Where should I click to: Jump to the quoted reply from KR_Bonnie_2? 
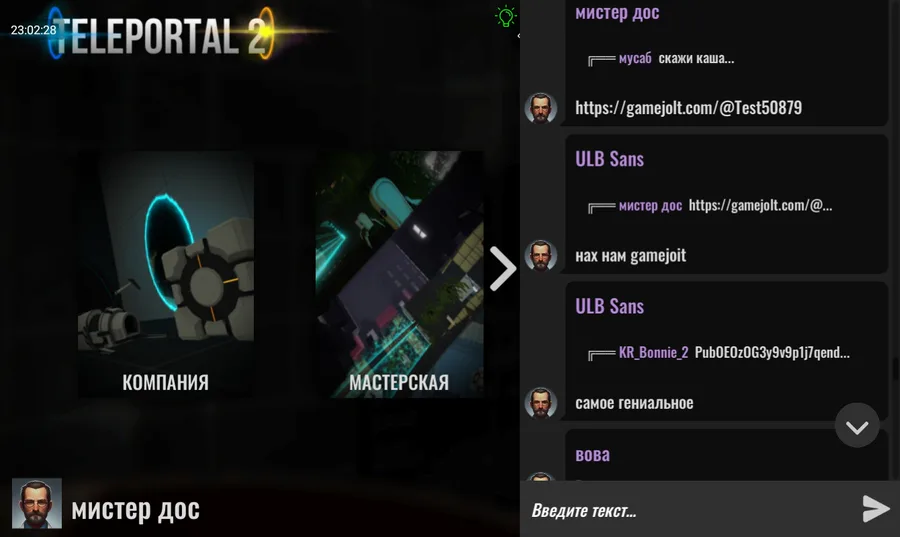[x=719, y=353]
